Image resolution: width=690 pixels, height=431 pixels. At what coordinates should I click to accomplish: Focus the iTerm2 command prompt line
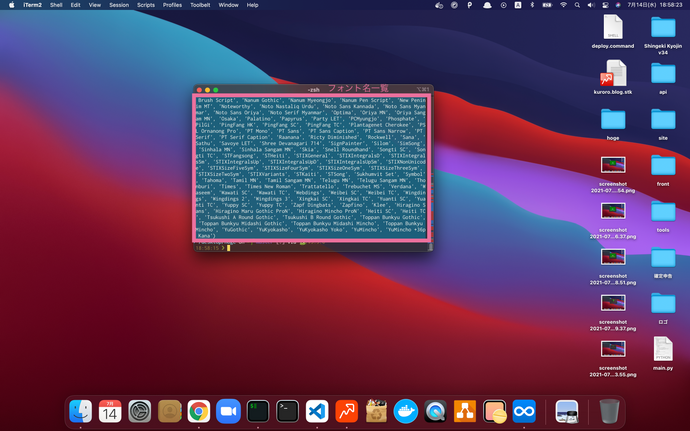click(x=312, y=248)
